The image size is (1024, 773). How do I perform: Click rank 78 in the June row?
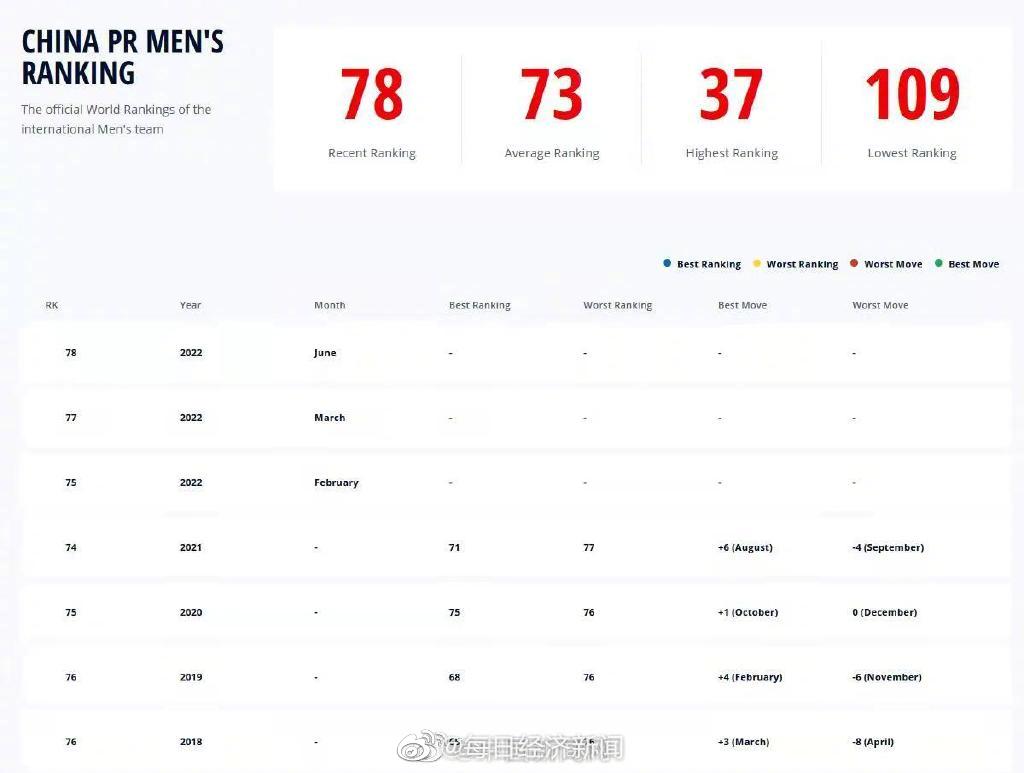click(x=71, y=353)
